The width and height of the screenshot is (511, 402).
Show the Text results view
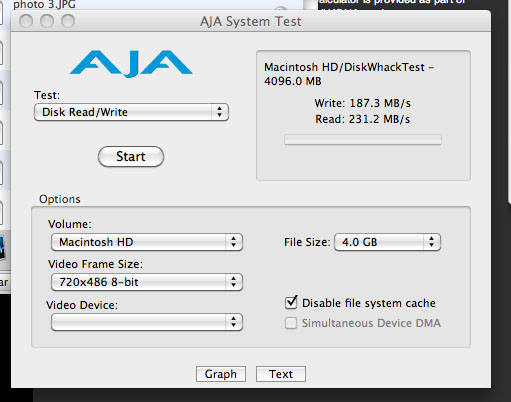[x=281, y=374]
